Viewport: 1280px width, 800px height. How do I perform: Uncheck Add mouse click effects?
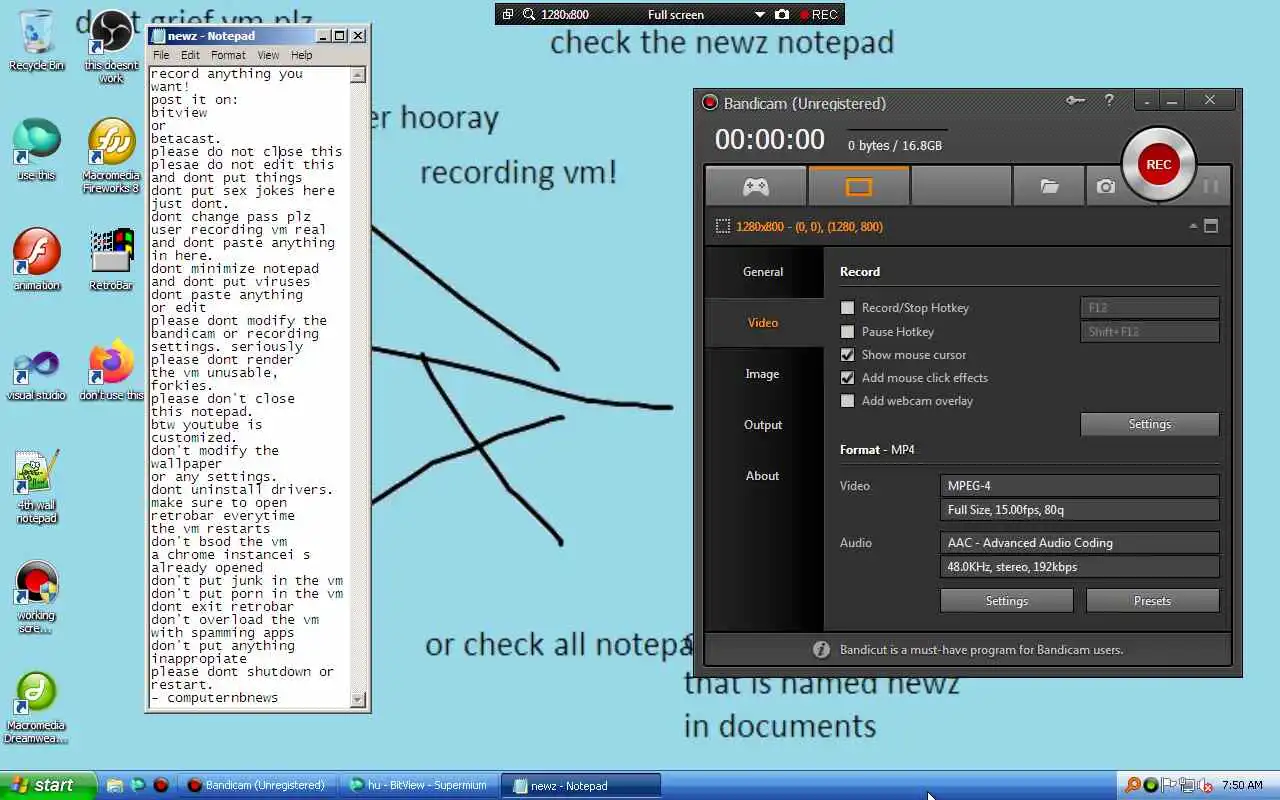pyautogui.click(x=848, y=377)
